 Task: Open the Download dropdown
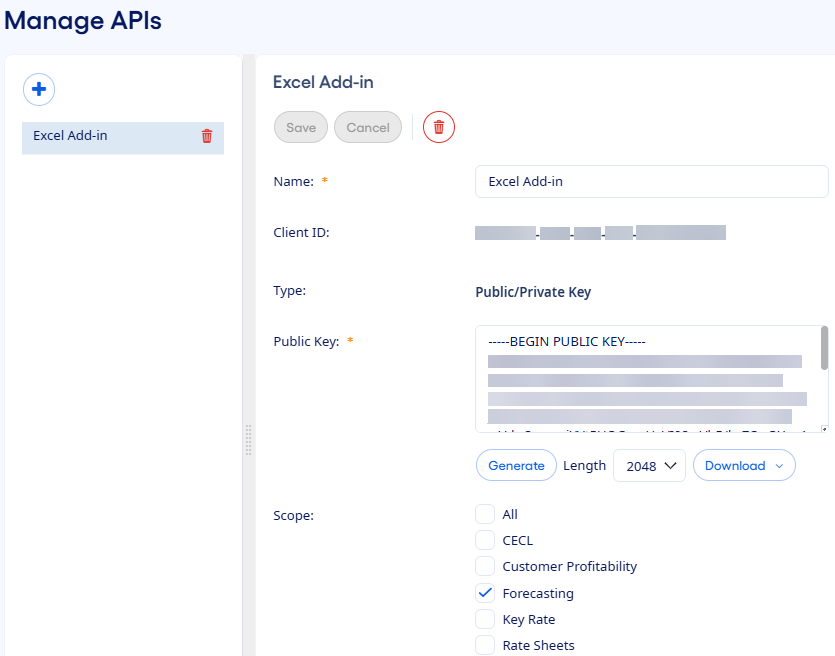pos(744,465)
